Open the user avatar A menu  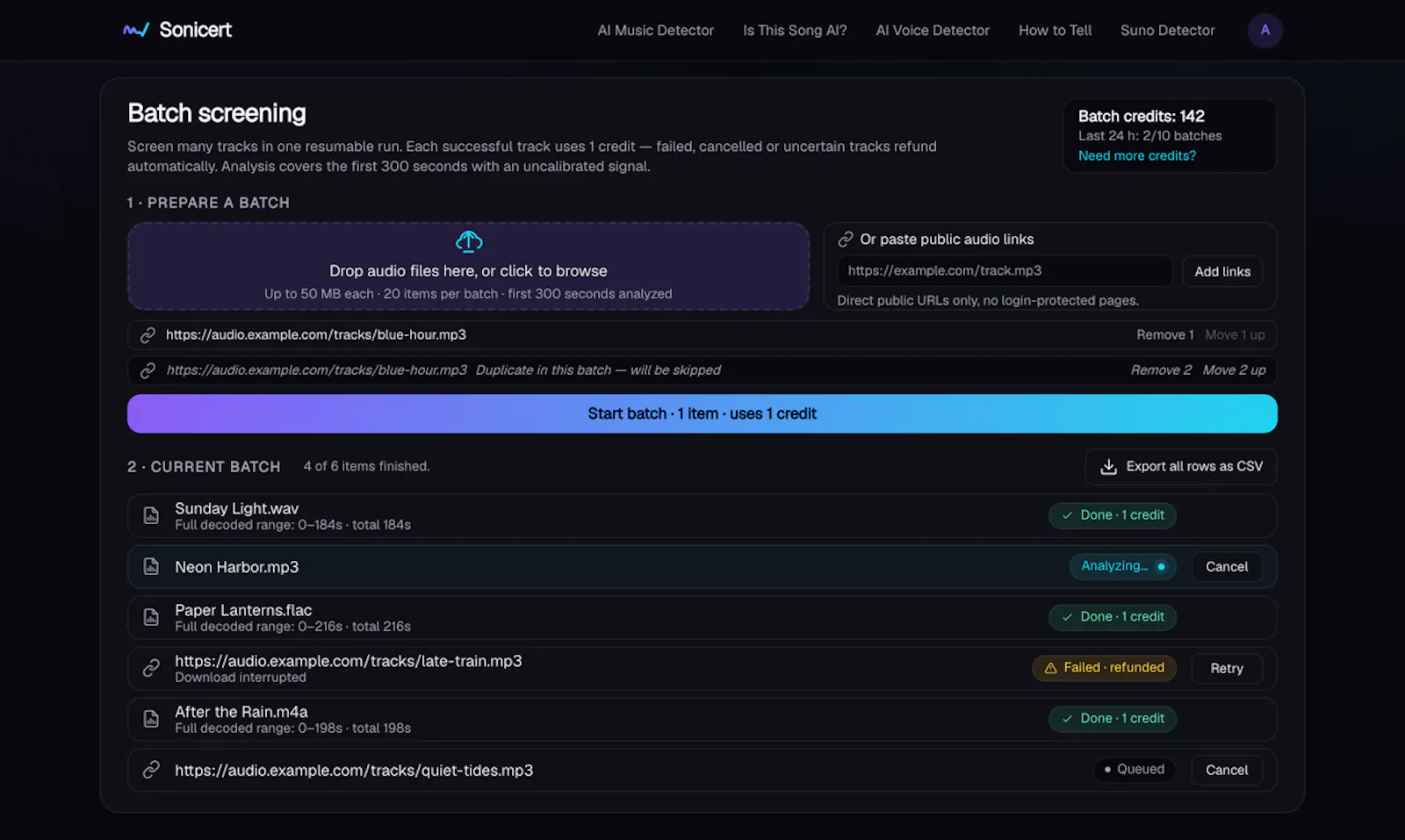tap(1264, 30)
